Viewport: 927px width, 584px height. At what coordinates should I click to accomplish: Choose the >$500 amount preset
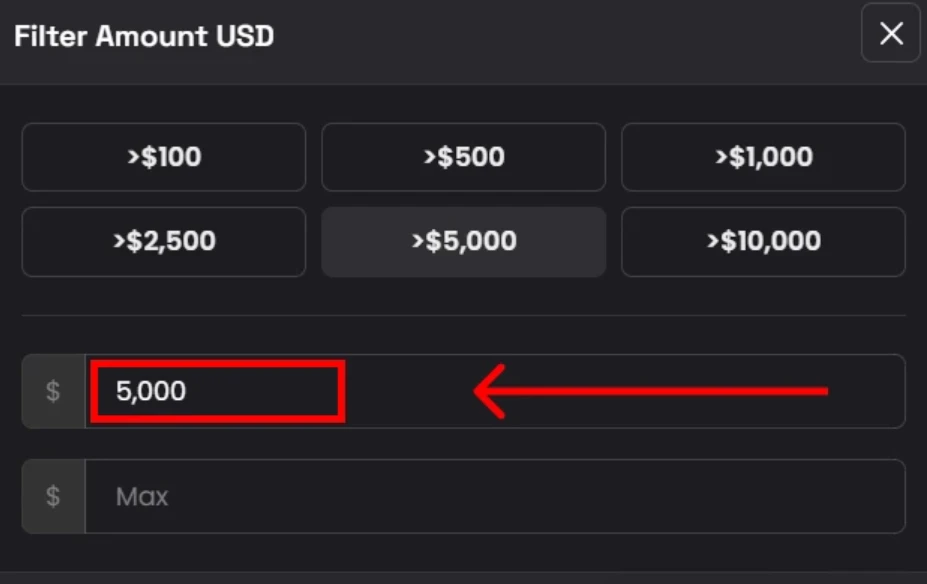(x=463, y=157)
